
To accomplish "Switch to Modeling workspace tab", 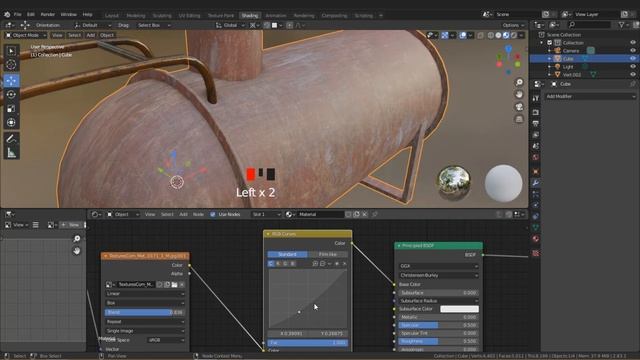I will (x=136, y=16).
